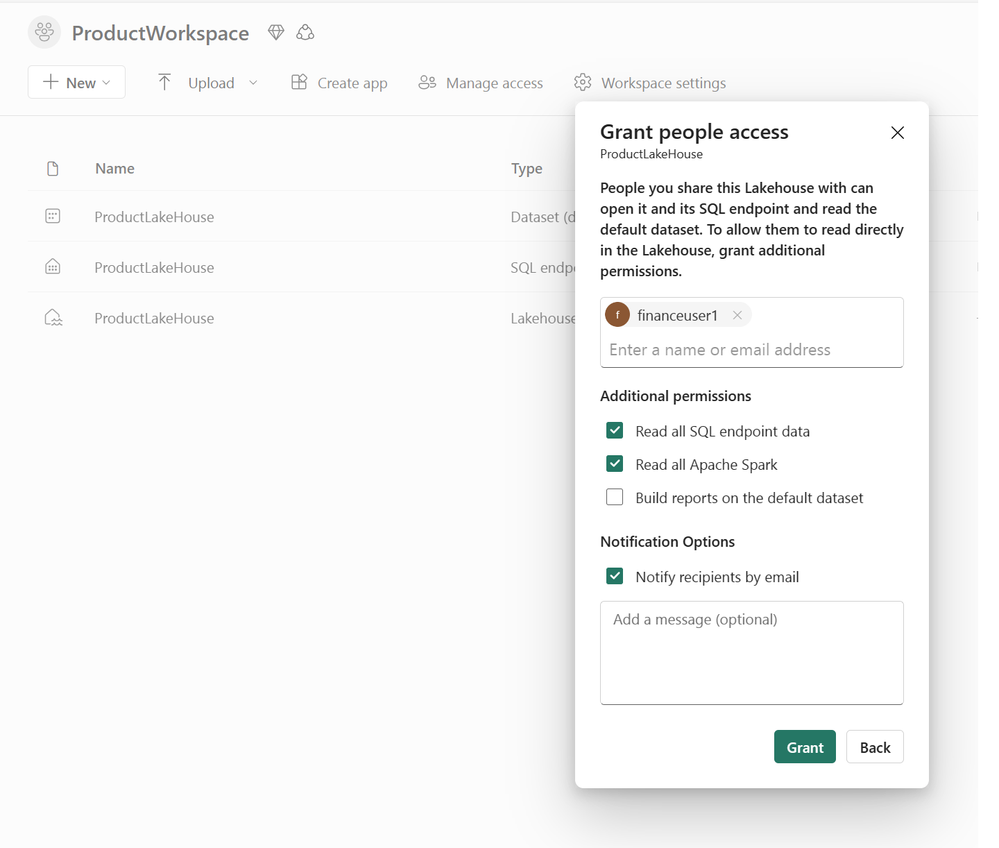
Task: Click the Grant button
Action: click(x=805, y=747)
